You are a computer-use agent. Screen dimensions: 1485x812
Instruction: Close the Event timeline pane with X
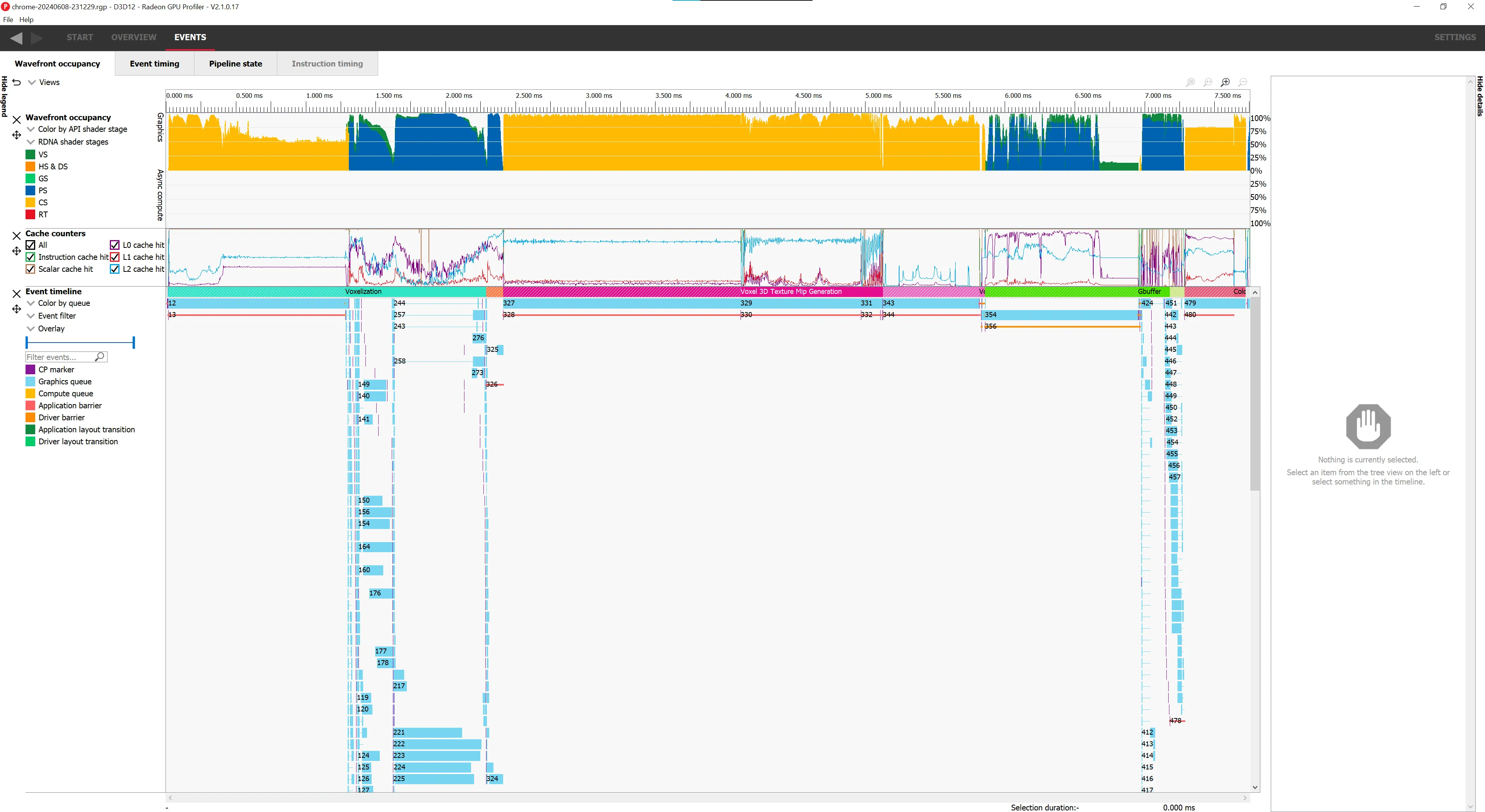click(x=16, y=294)
